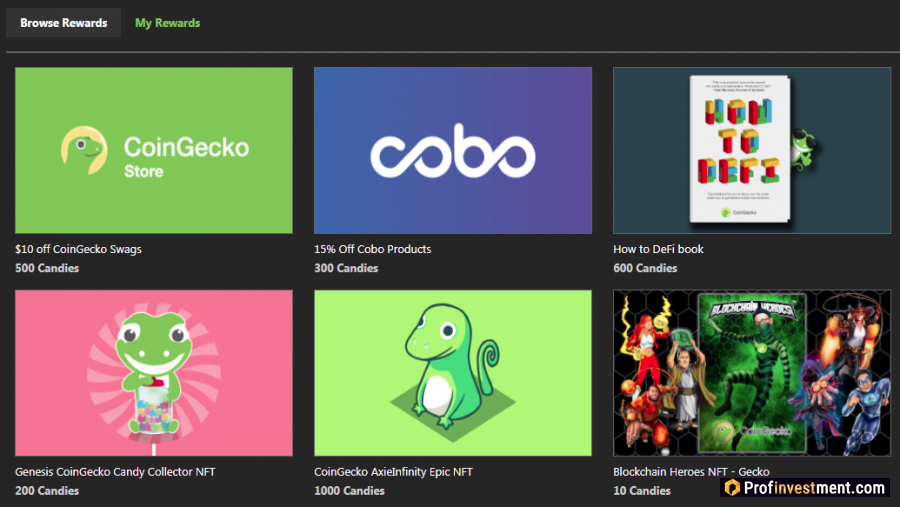This screenshot has height=507, width=900.
Task: Switch to the Browse Rewards tab
Action: [x=64, y=23]
